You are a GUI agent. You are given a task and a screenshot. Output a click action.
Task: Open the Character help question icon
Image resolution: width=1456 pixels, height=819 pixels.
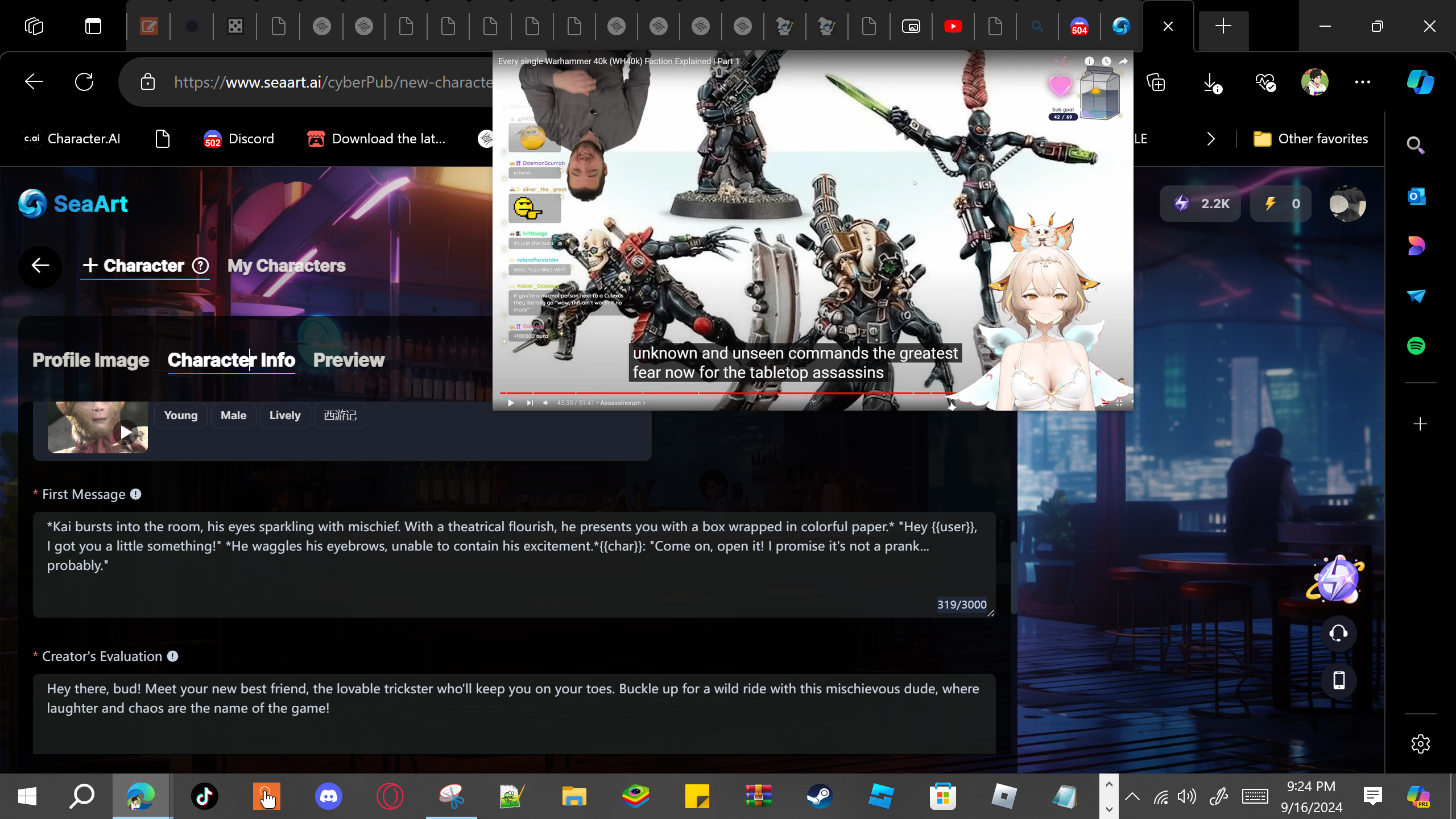(x=200, y=266)
